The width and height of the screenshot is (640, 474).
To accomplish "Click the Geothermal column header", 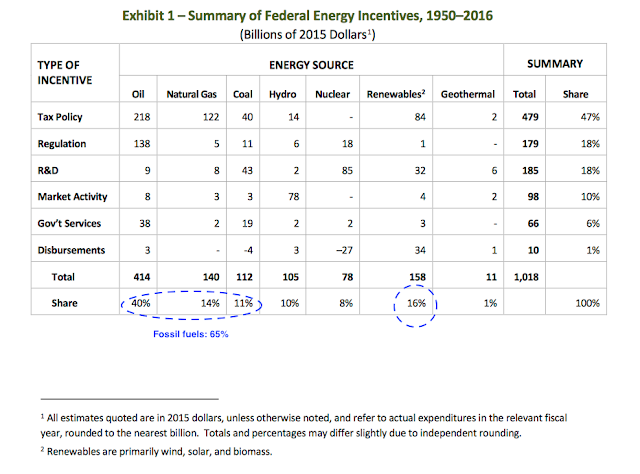I will click(x=467, y=94).
